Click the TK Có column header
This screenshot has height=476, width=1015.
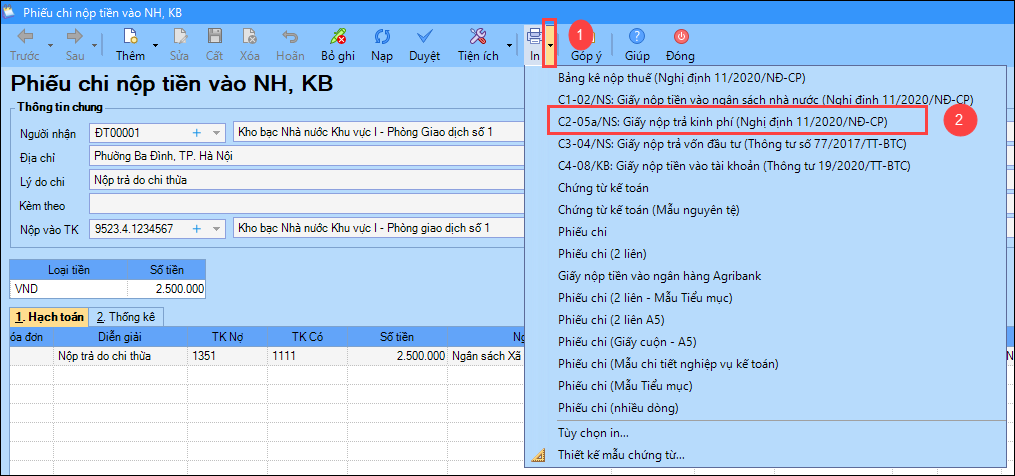click(x=307, y=337)
